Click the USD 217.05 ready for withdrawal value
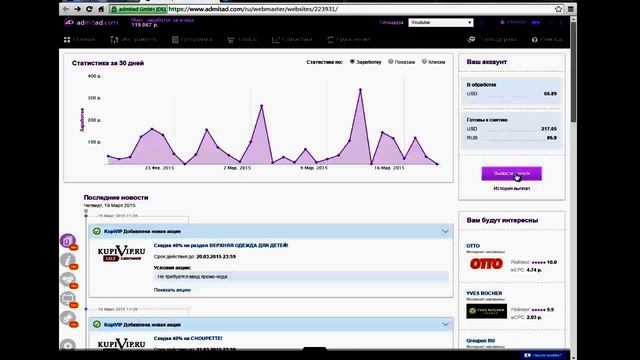Image resolution: width=640 pixels, height=360 pixels. [549, 129]
